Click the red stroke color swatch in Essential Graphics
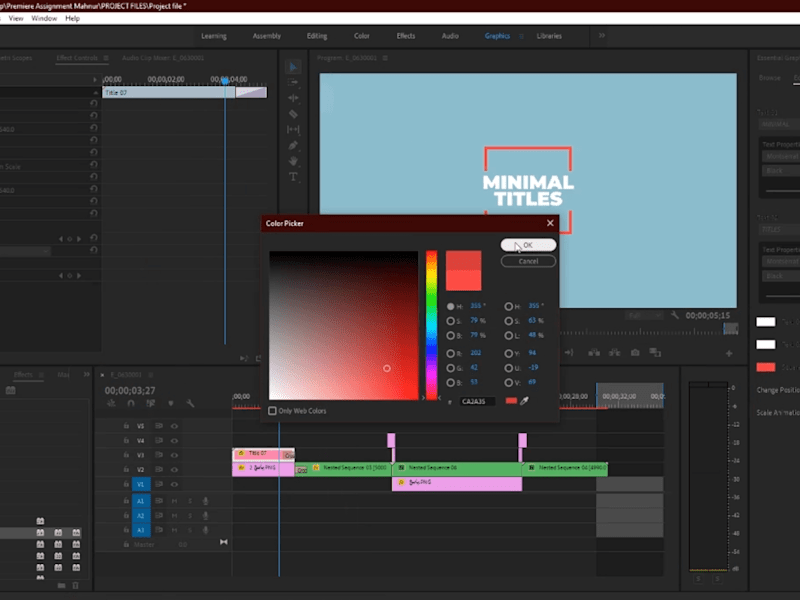 click(x=766, y=367)
